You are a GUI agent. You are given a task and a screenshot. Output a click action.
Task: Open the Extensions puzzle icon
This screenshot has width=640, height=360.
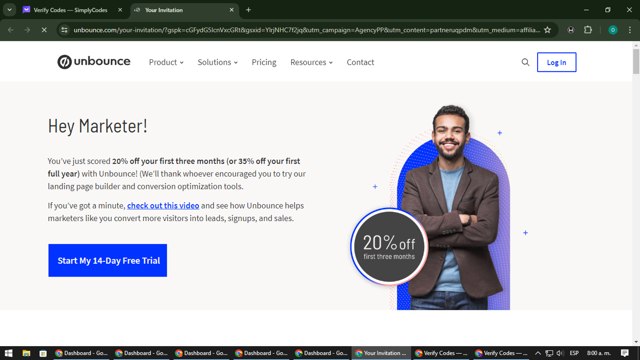pos(588,30)
